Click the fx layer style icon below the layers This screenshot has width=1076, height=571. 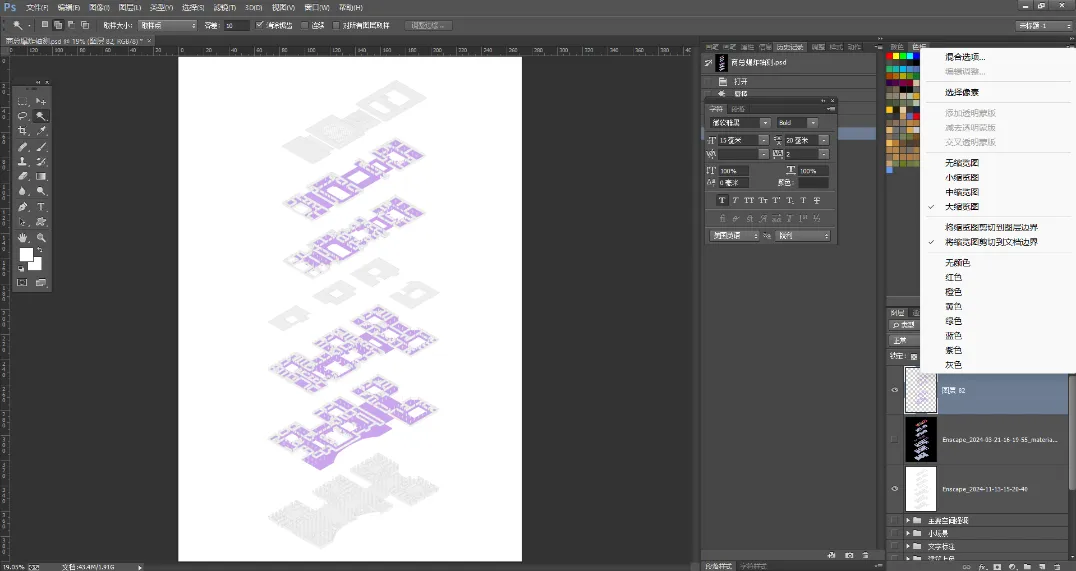pos(983,567)
